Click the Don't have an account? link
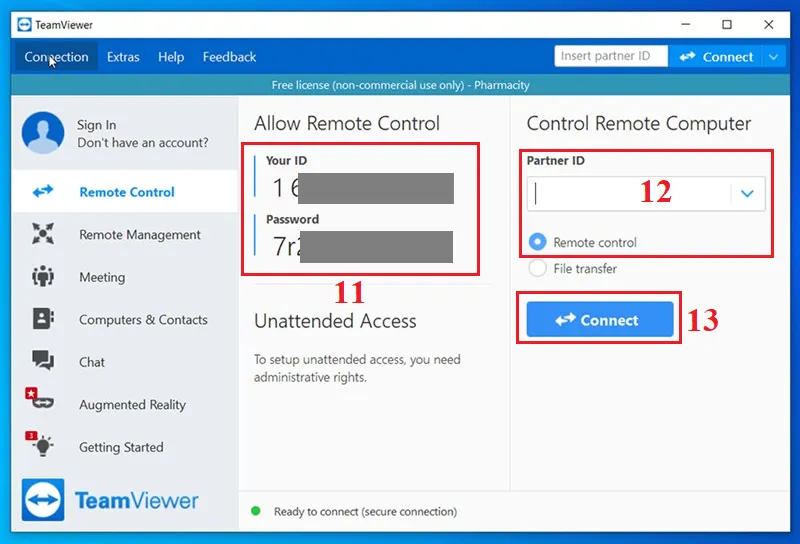The image size is (800, 544). click(x=143, y=143)
